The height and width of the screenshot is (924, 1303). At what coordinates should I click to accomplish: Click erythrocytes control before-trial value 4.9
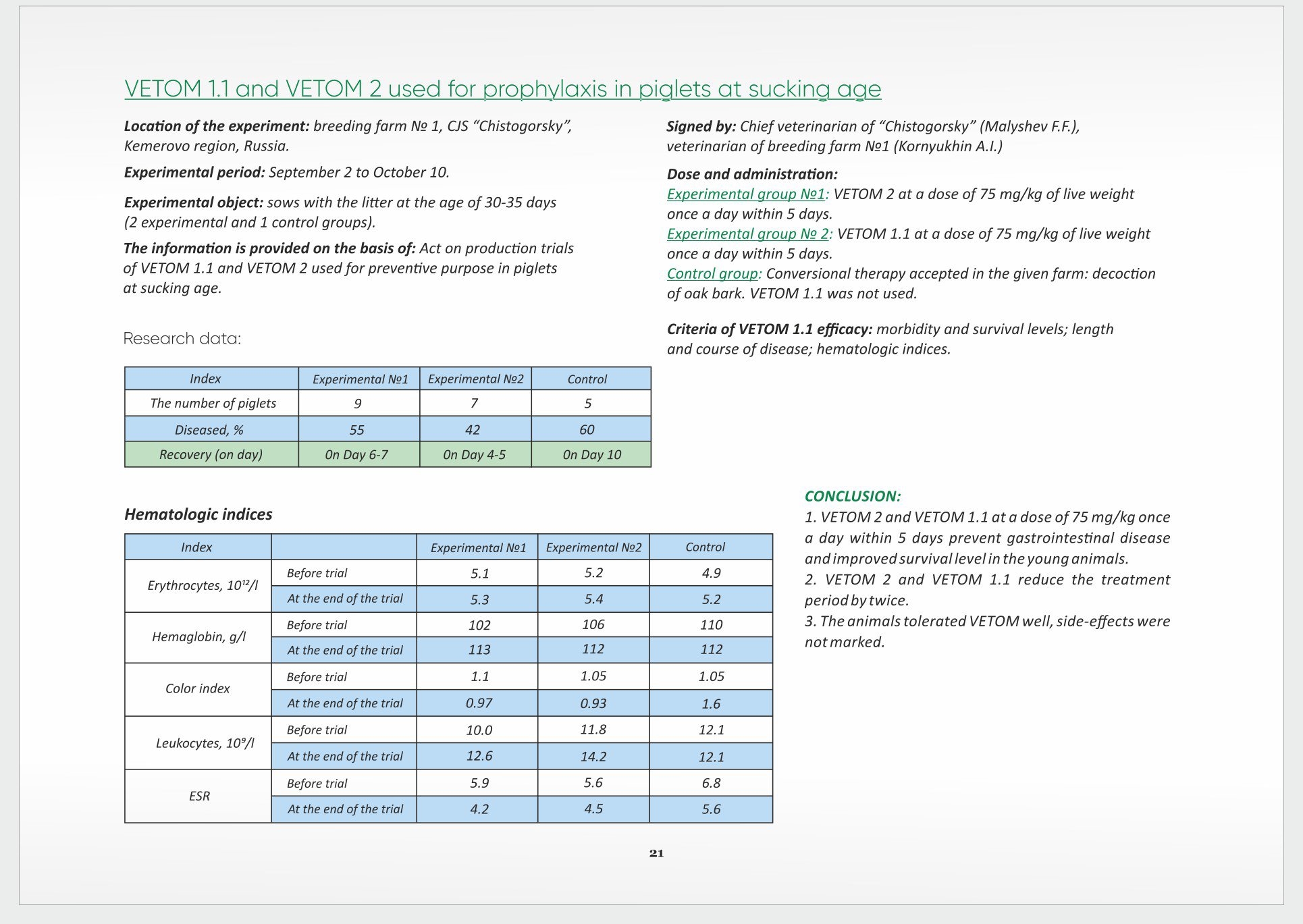(x=711, y=574)
